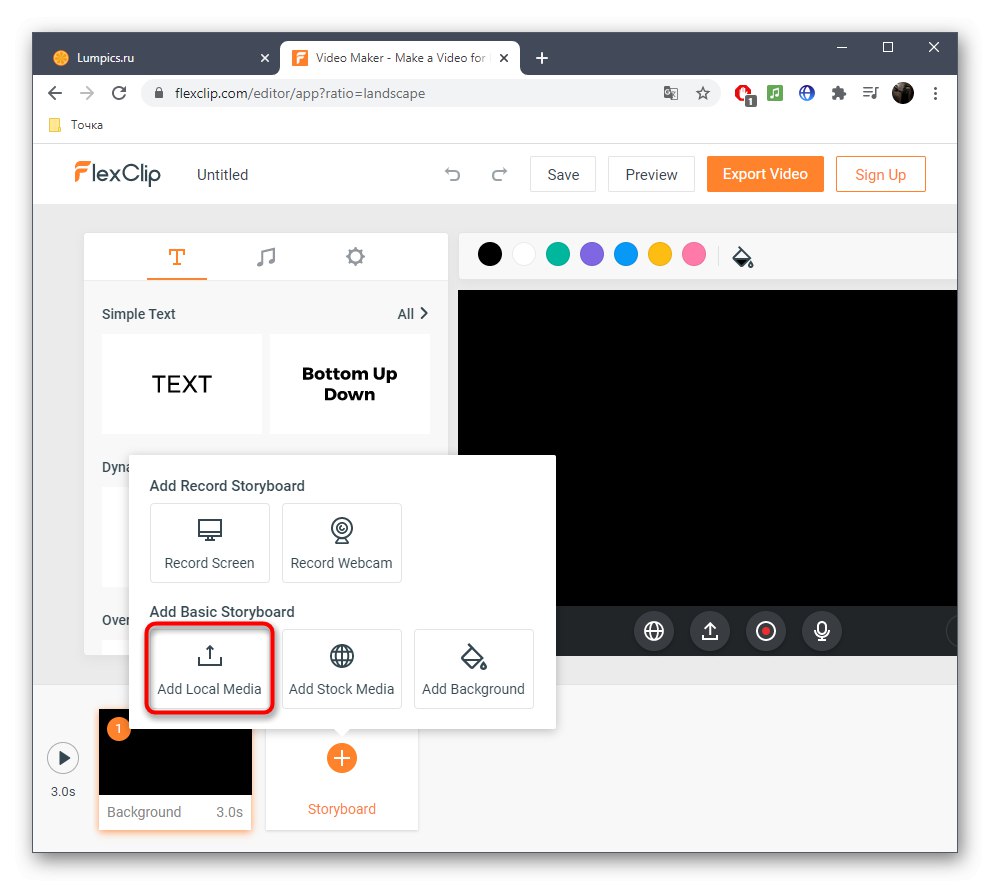Select the Record Webcam option
Image resolution: width=990 pixels, height=885 pixels.
[x=341, y=543]
